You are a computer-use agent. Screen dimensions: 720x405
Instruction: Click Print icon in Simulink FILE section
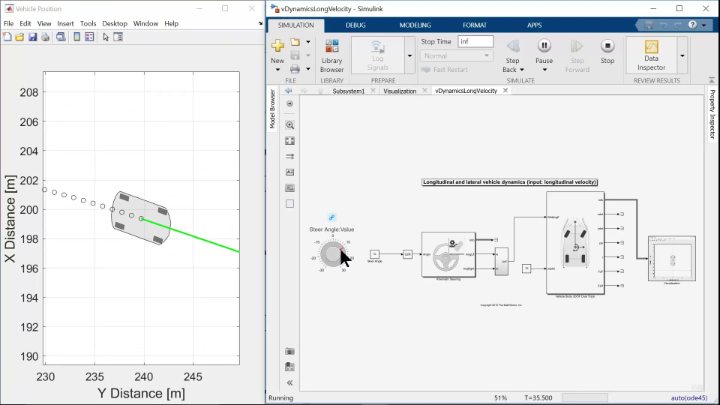pos(295,69)
